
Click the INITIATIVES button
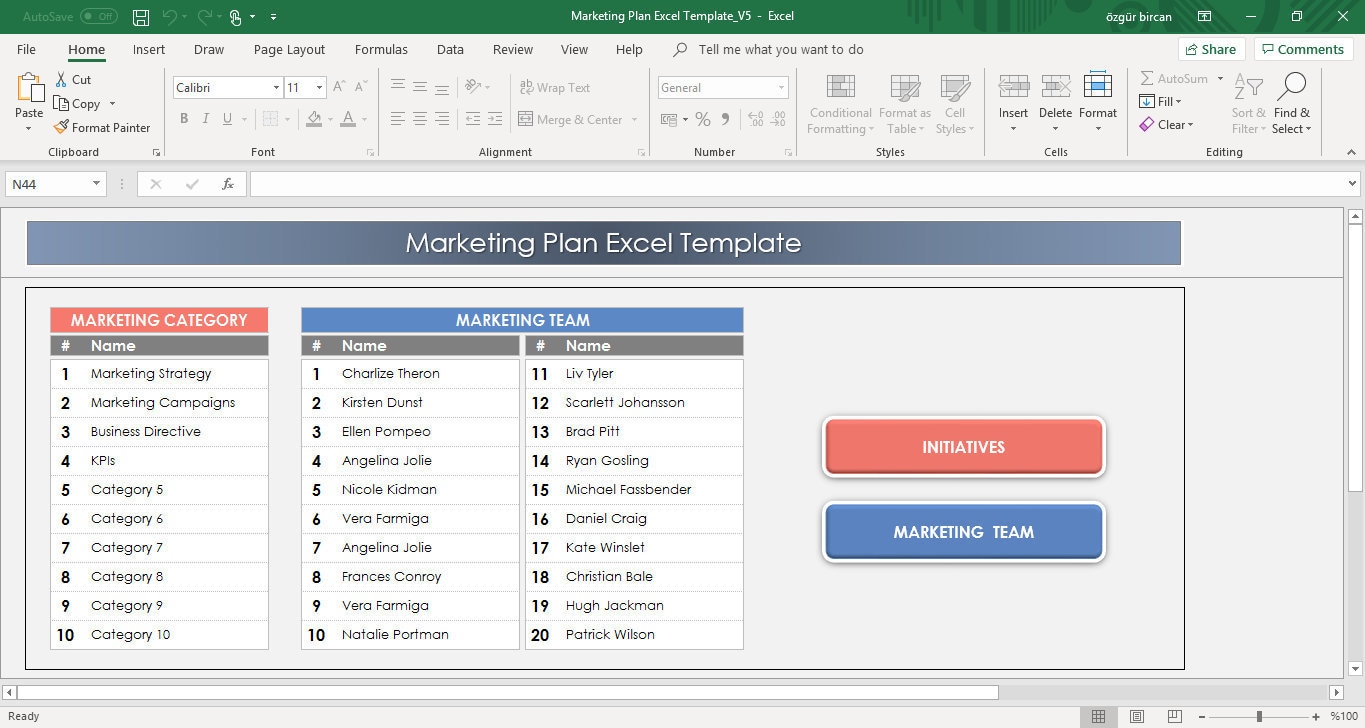962,447
